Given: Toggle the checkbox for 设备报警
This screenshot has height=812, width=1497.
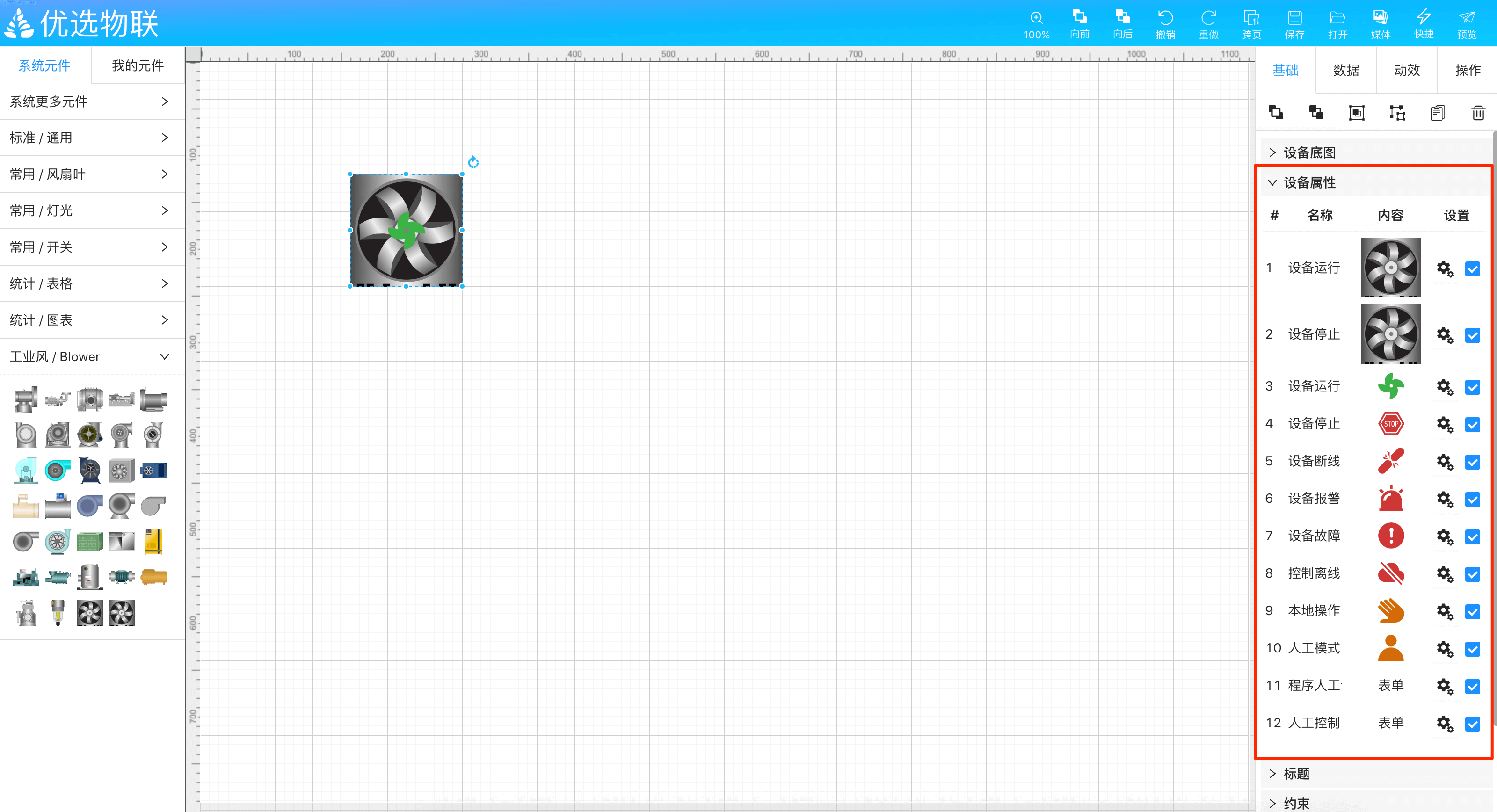Looking at the screenshot, I should [1472, 499].
